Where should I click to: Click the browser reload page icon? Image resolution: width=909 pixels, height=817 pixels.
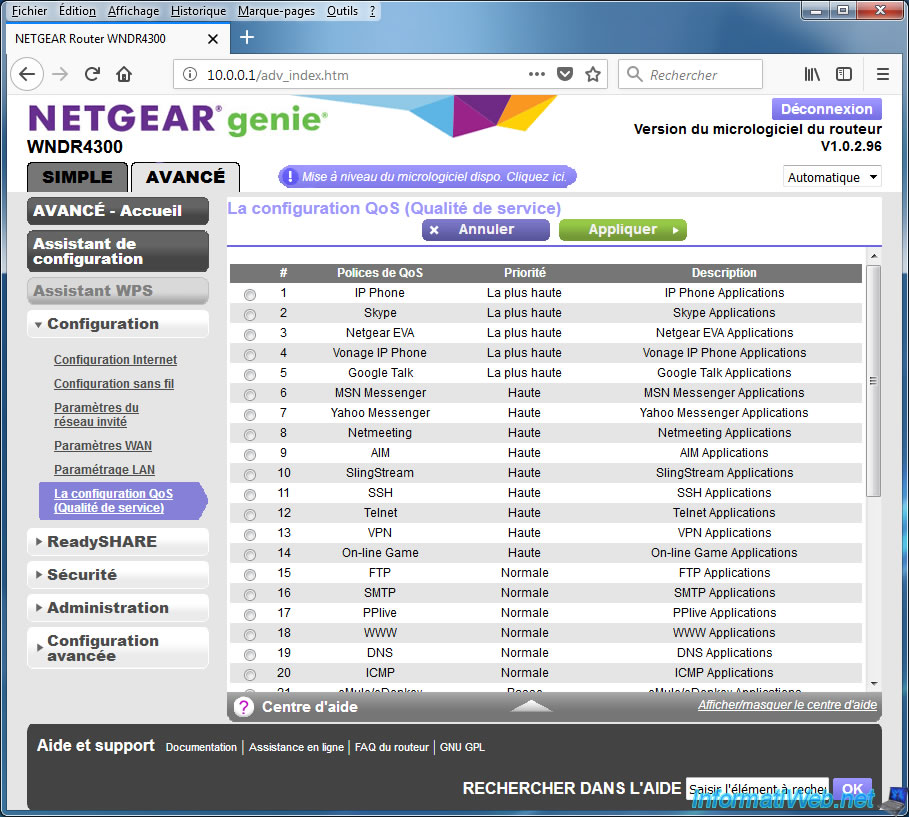[92, 74]
